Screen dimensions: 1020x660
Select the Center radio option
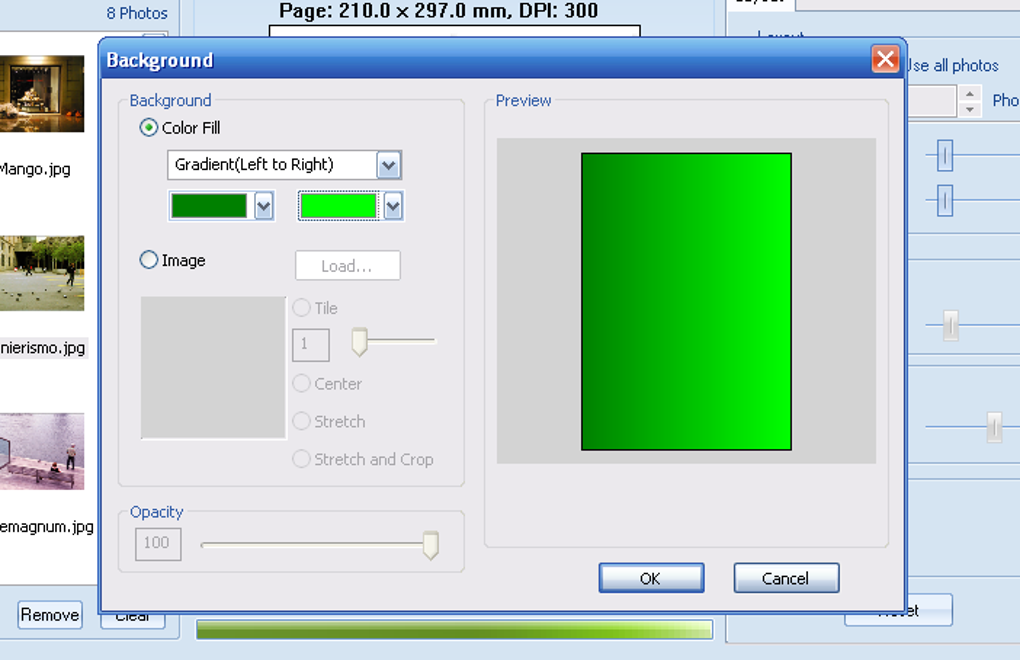(301, 383)
